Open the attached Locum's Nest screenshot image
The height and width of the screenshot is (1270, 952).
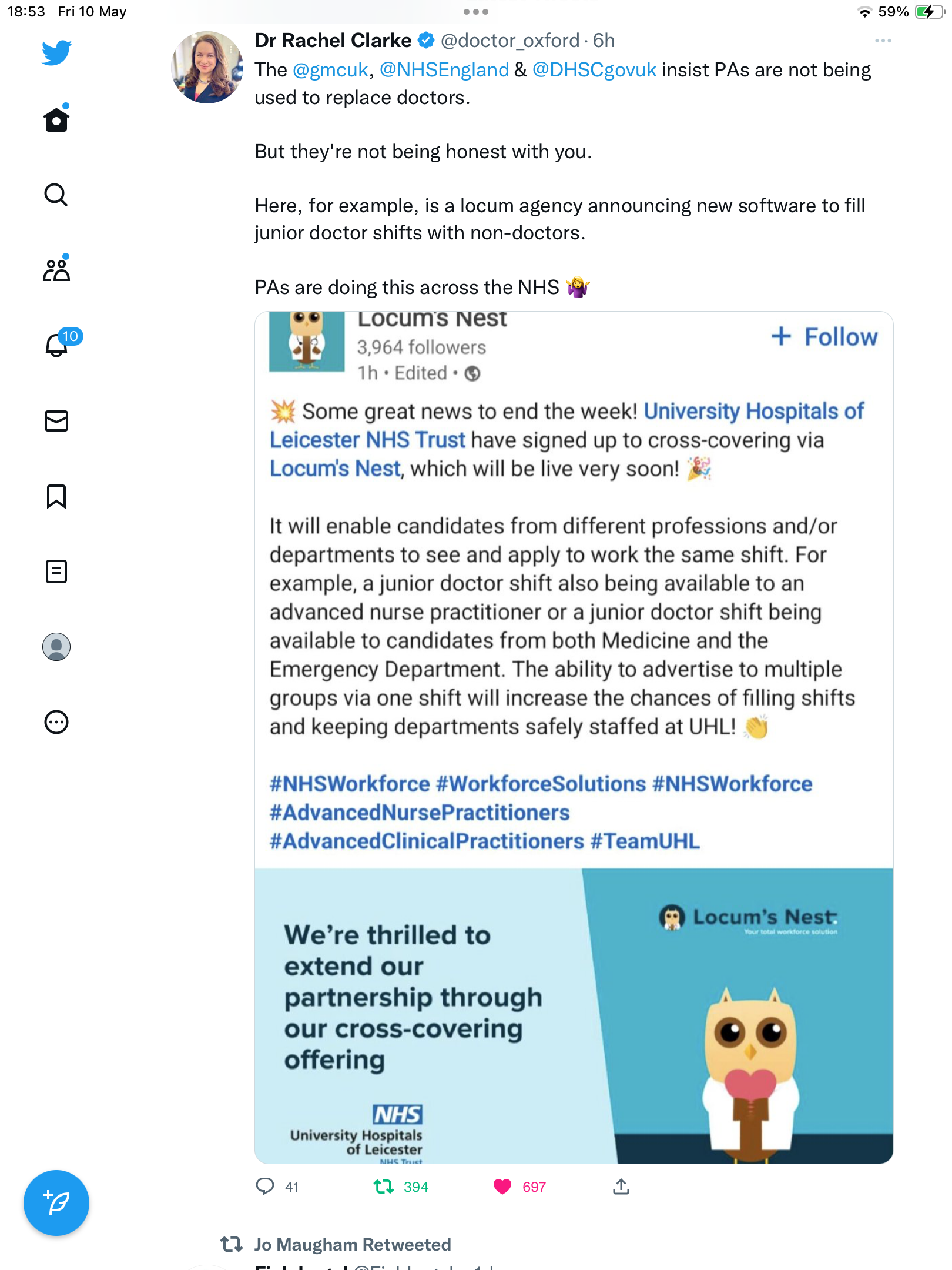tap(574, 737)
